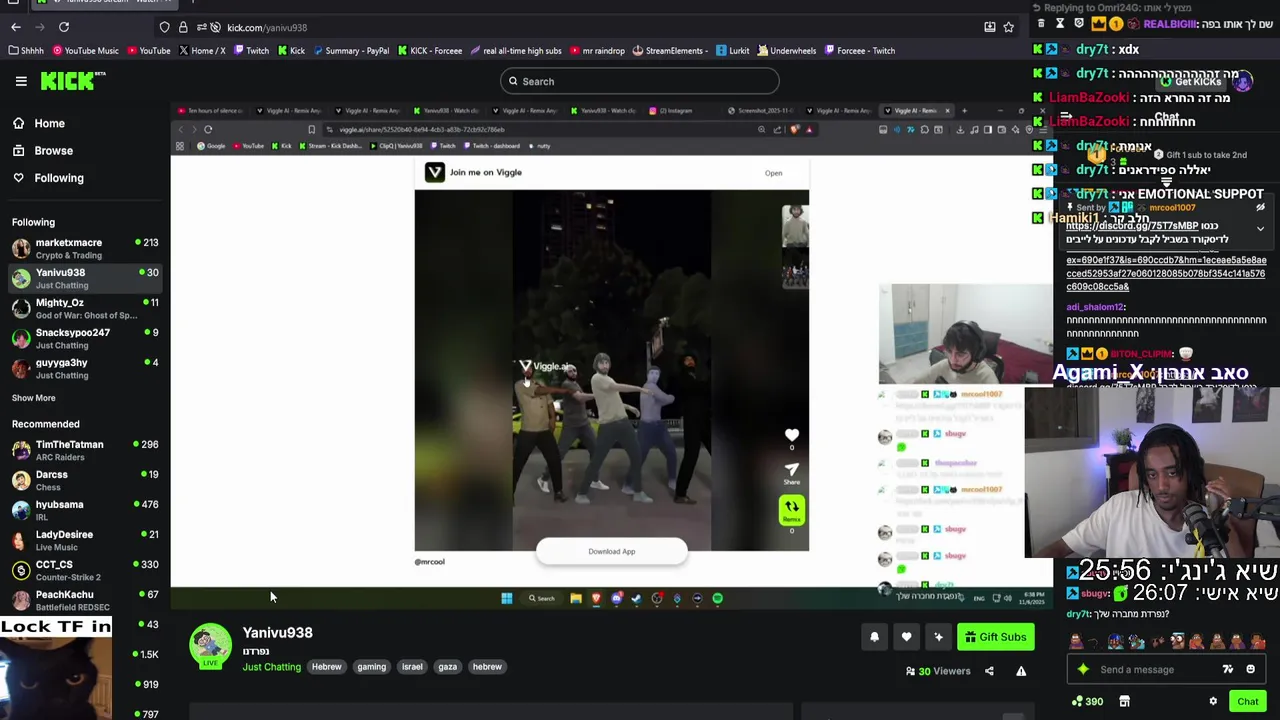Select the israel tag

click(412, 667)
